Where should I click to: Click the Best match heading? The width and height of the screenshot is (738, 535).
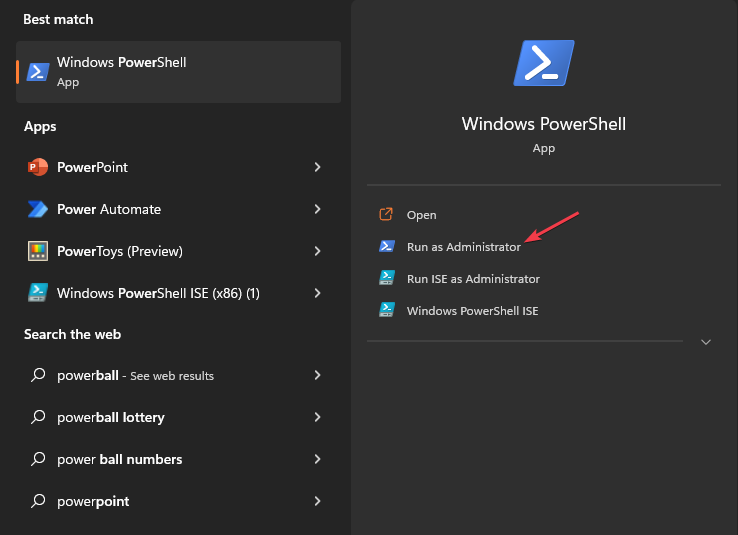[x=58, y=19]
